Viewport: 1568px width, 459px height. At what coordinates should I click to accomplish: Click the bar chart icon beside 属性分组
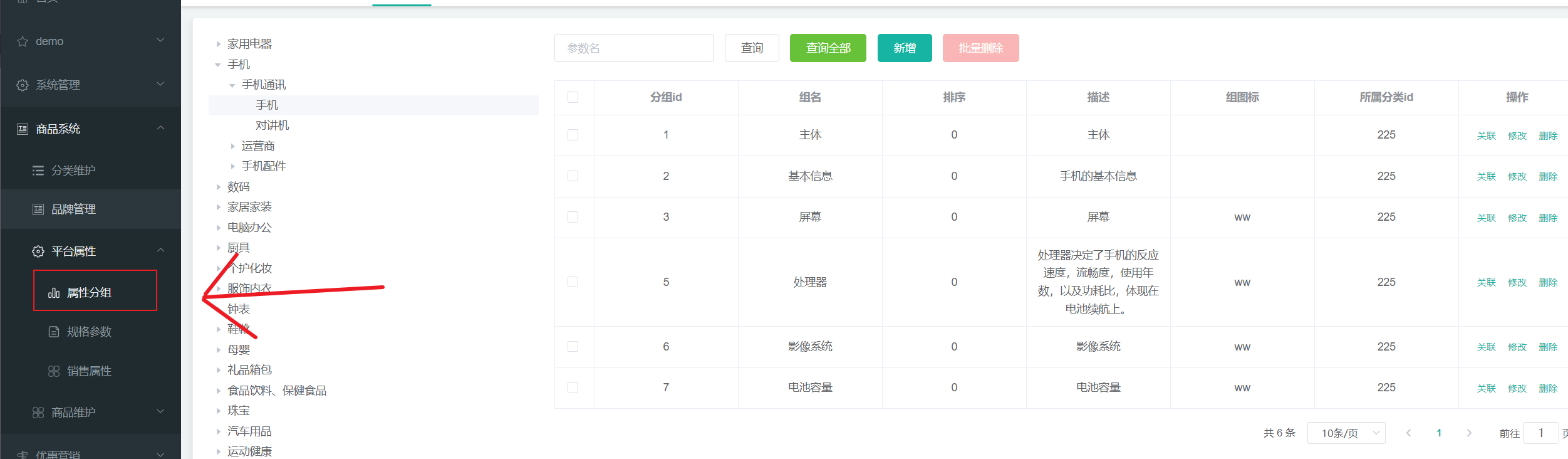(x=54, y=293)
